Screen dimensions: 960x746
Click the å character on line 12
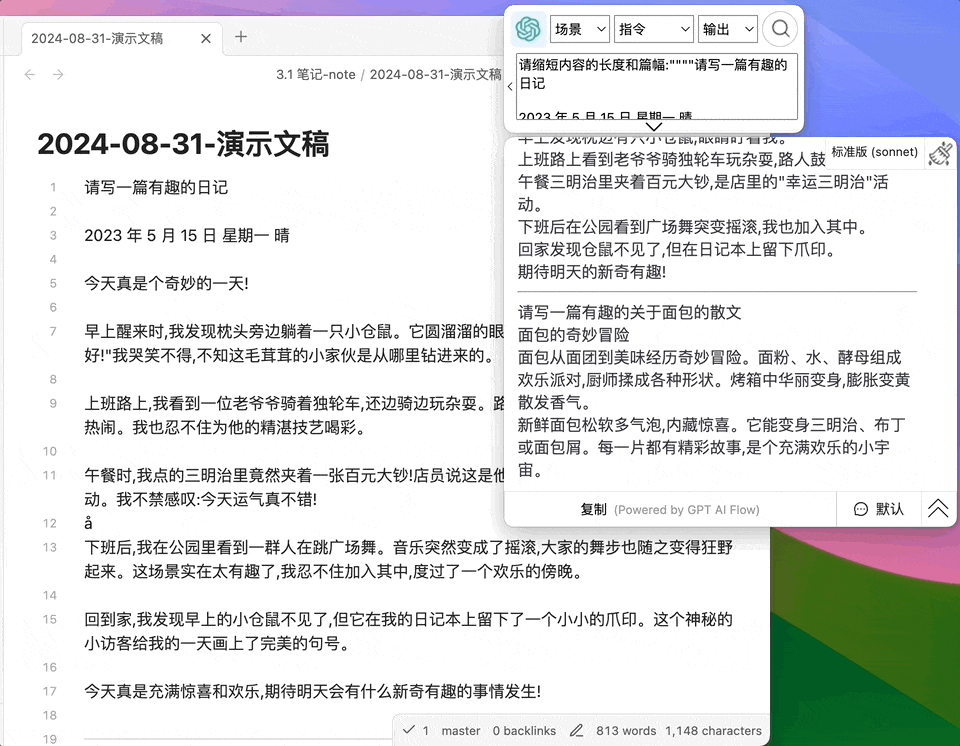88,523
